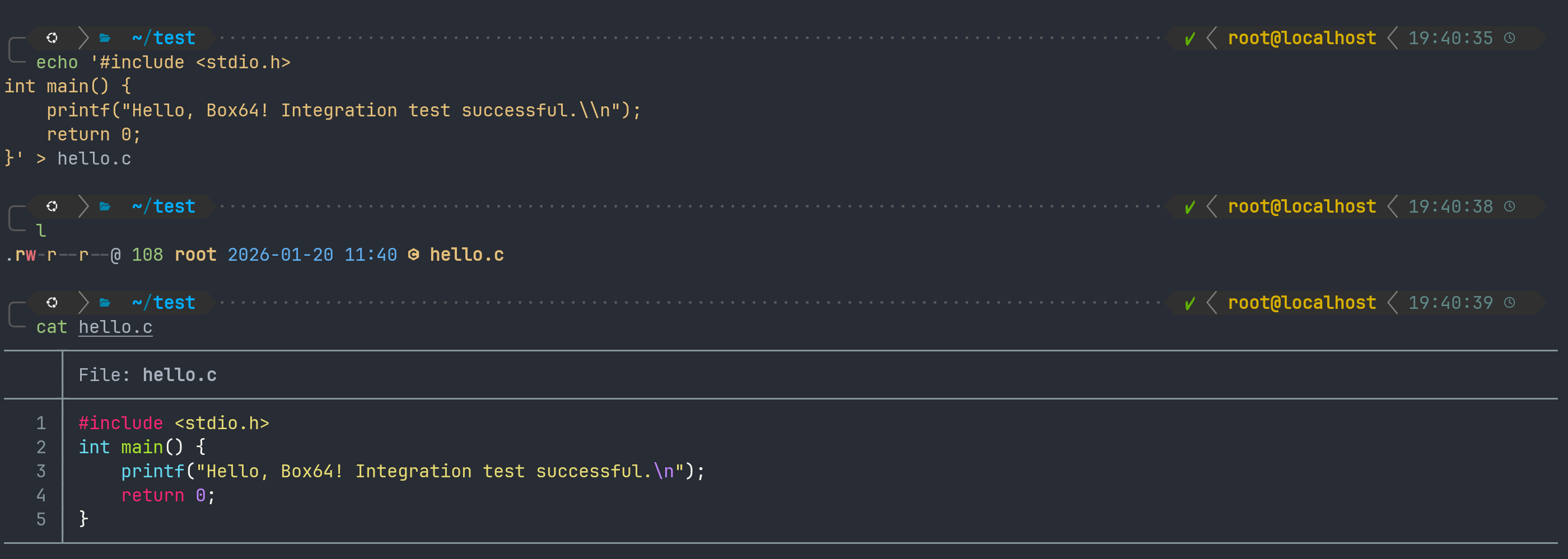Click the OS logo icon in the prompt above the cat command
1568x559 pixels.
click(x=52, y=303)
